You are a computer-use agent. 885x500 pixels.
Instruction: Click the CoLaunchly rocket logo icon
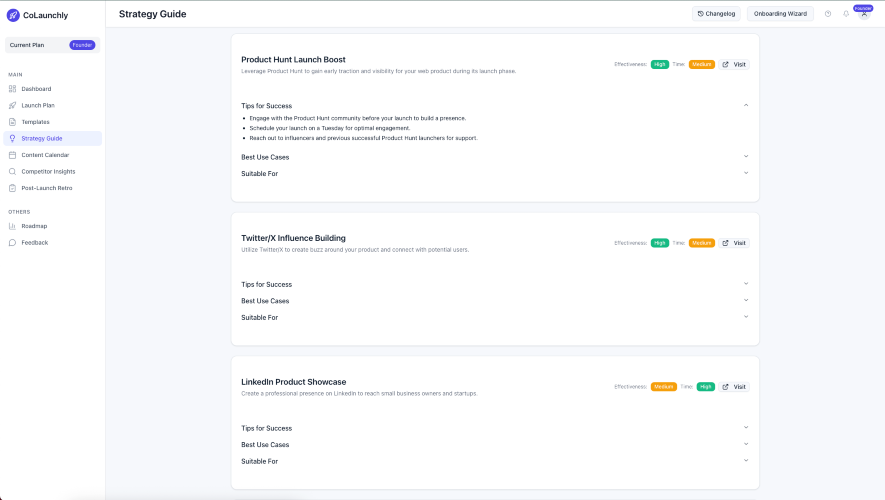(x=13, y=15)
